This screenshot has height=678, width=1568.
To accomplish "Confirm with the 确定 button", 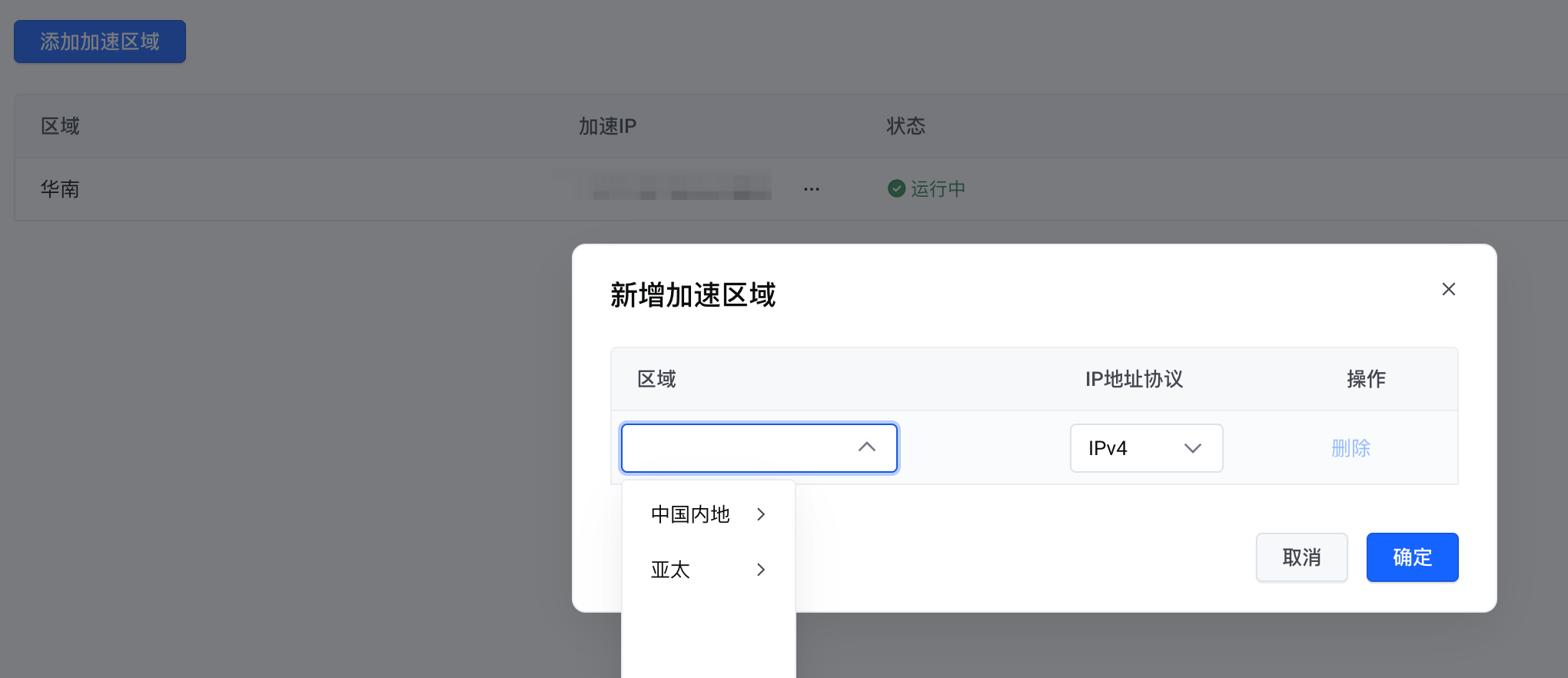I will point(1412,557).
